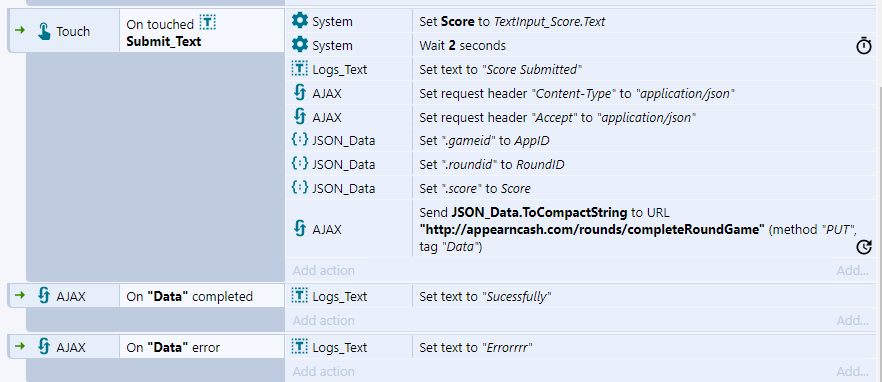Select Set .score to Score action
The width and height of the screenshot is (882, 382).
click(x=644, y=188)
